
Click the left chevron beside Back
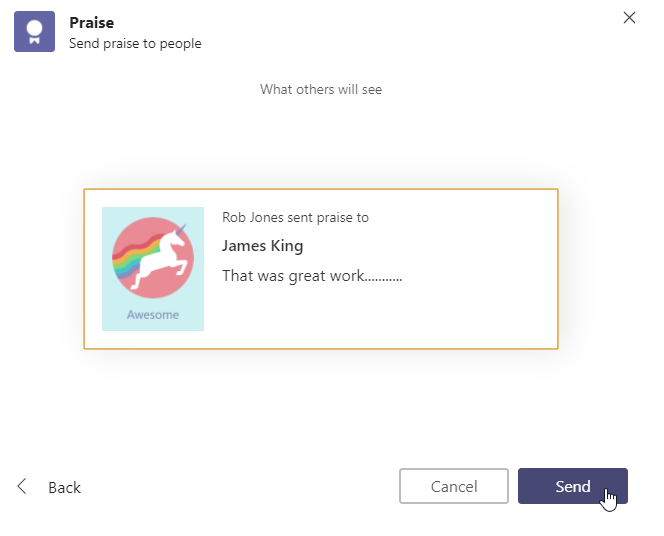(22, 486)
